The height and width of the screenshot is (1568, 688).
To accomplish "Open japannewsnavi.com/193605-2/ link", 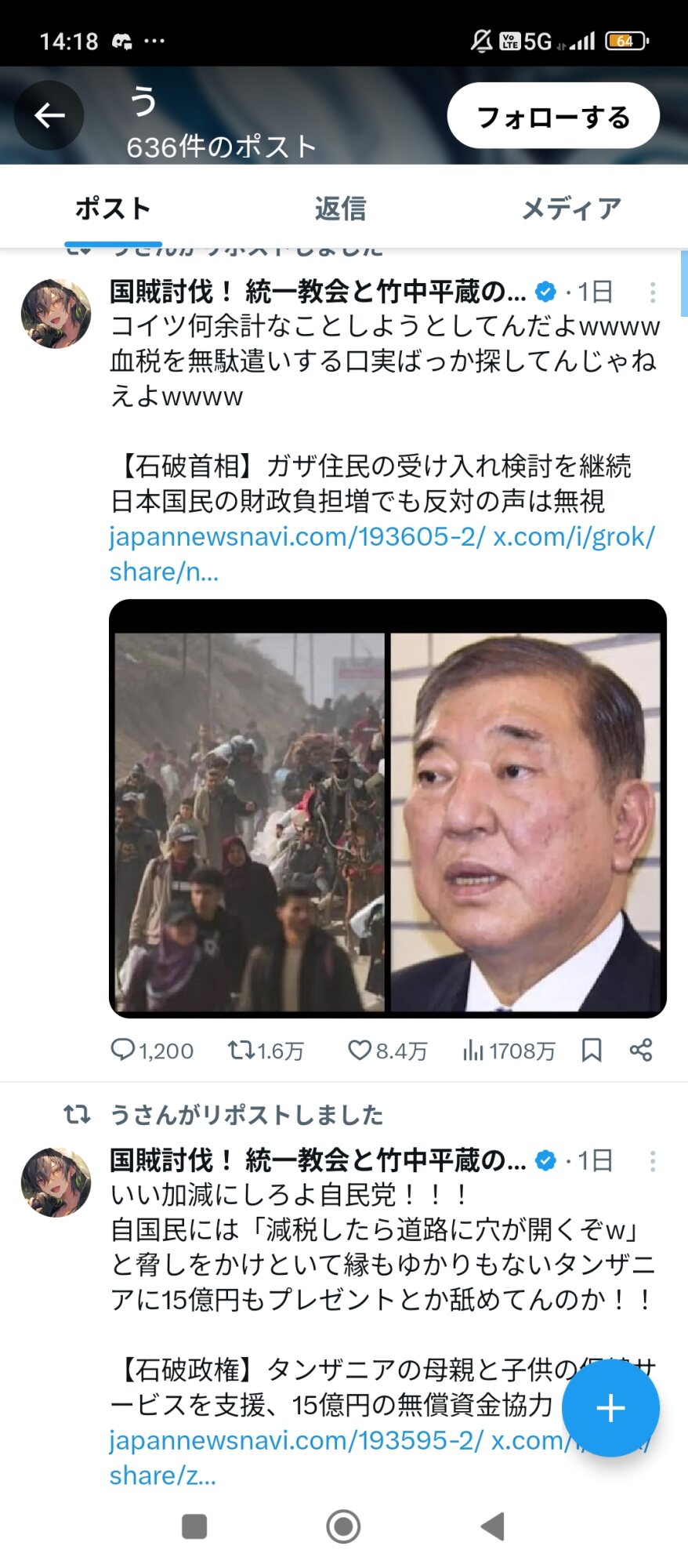I will (297, 536).
